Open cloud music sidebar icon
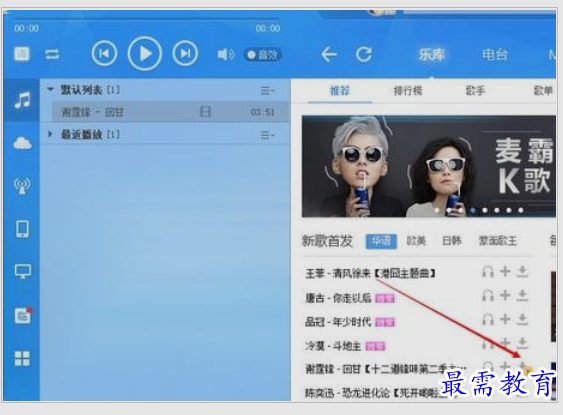This screenshot has width=563, height=415. (22, 143)
